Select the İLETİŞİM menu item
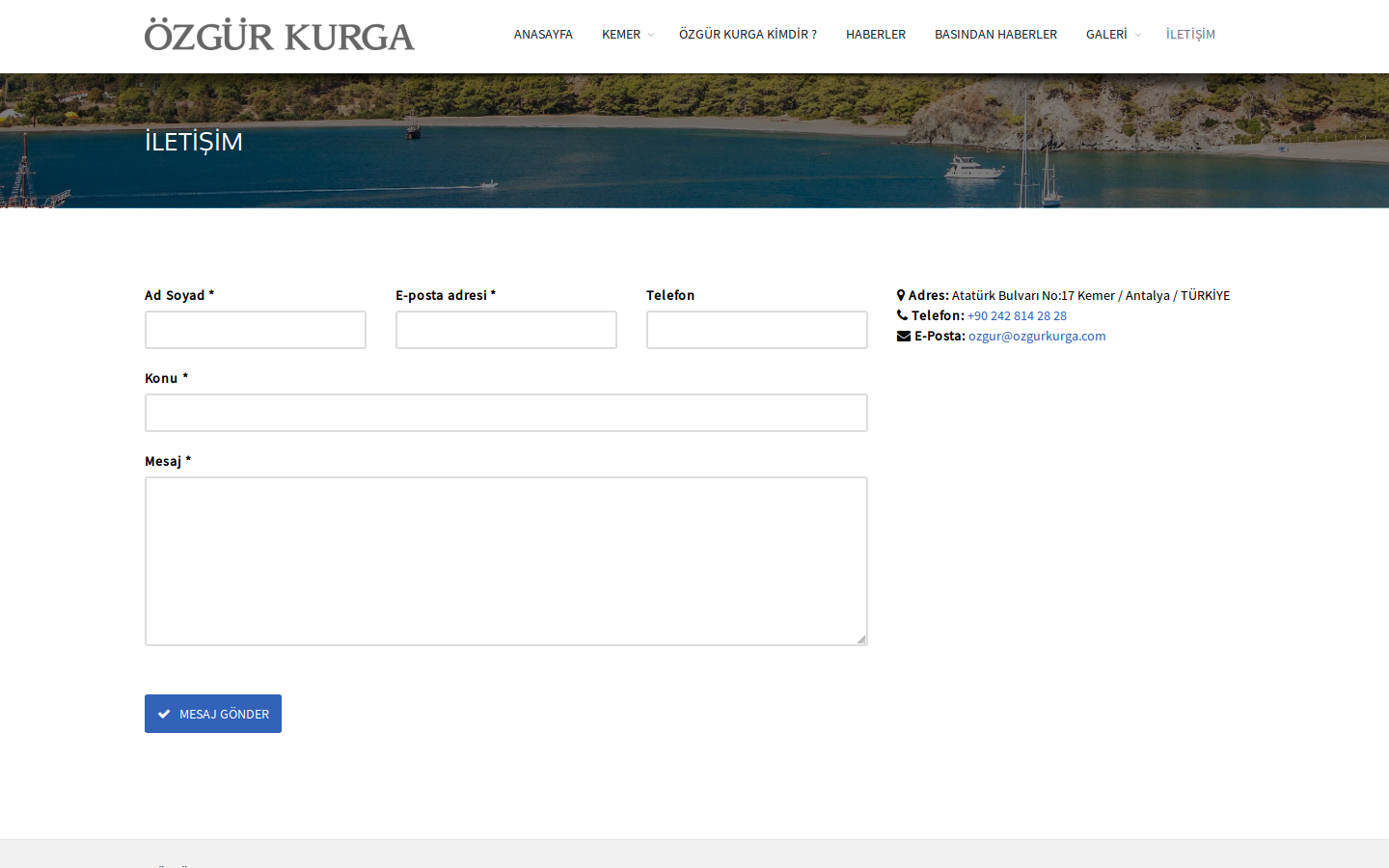The width and height of the screenshot is (1389, 868). (x=1190, y=35)
